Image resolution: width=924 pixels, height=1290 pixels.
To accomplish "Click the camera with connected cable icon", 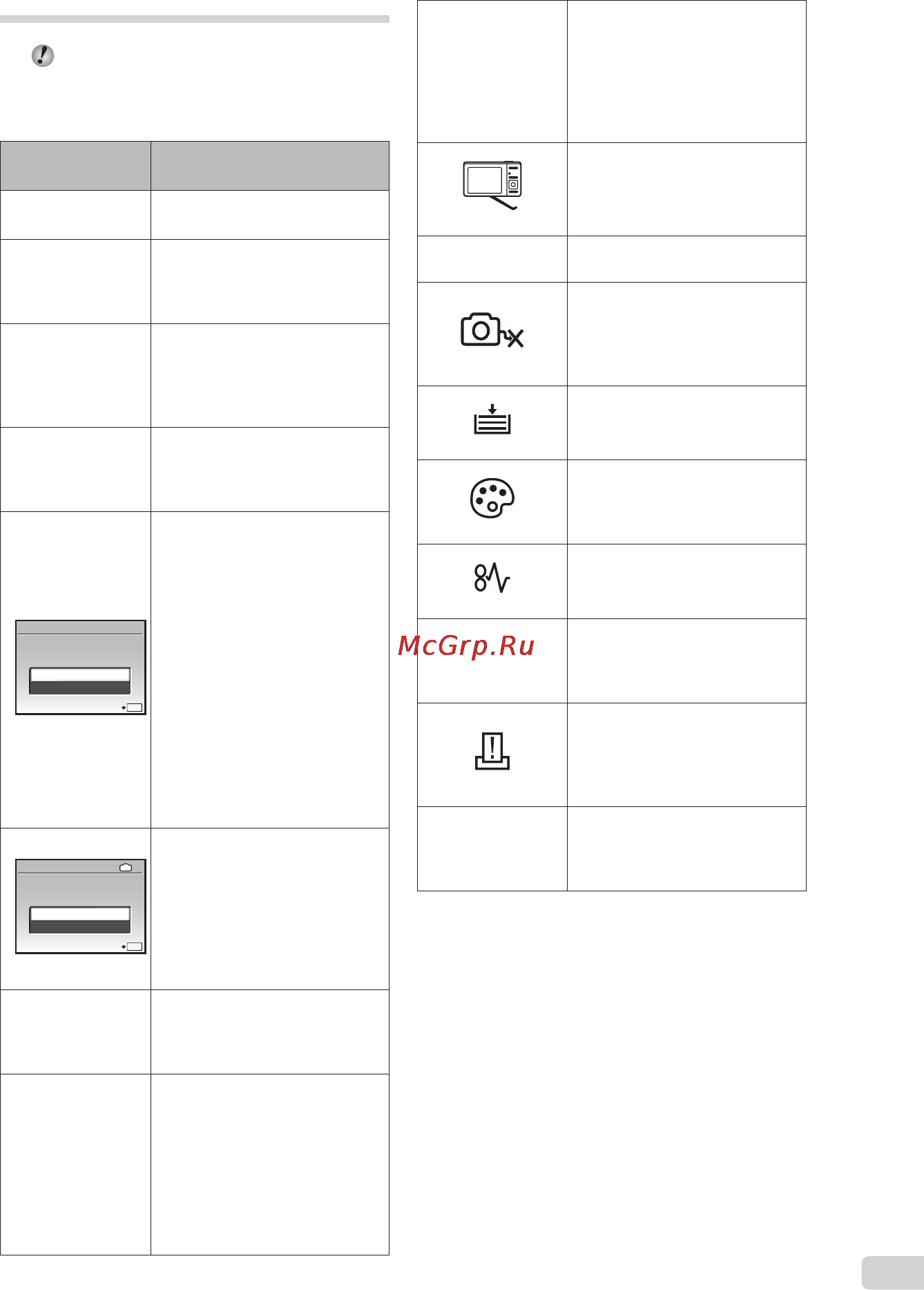I will click(x=492, y=185).
